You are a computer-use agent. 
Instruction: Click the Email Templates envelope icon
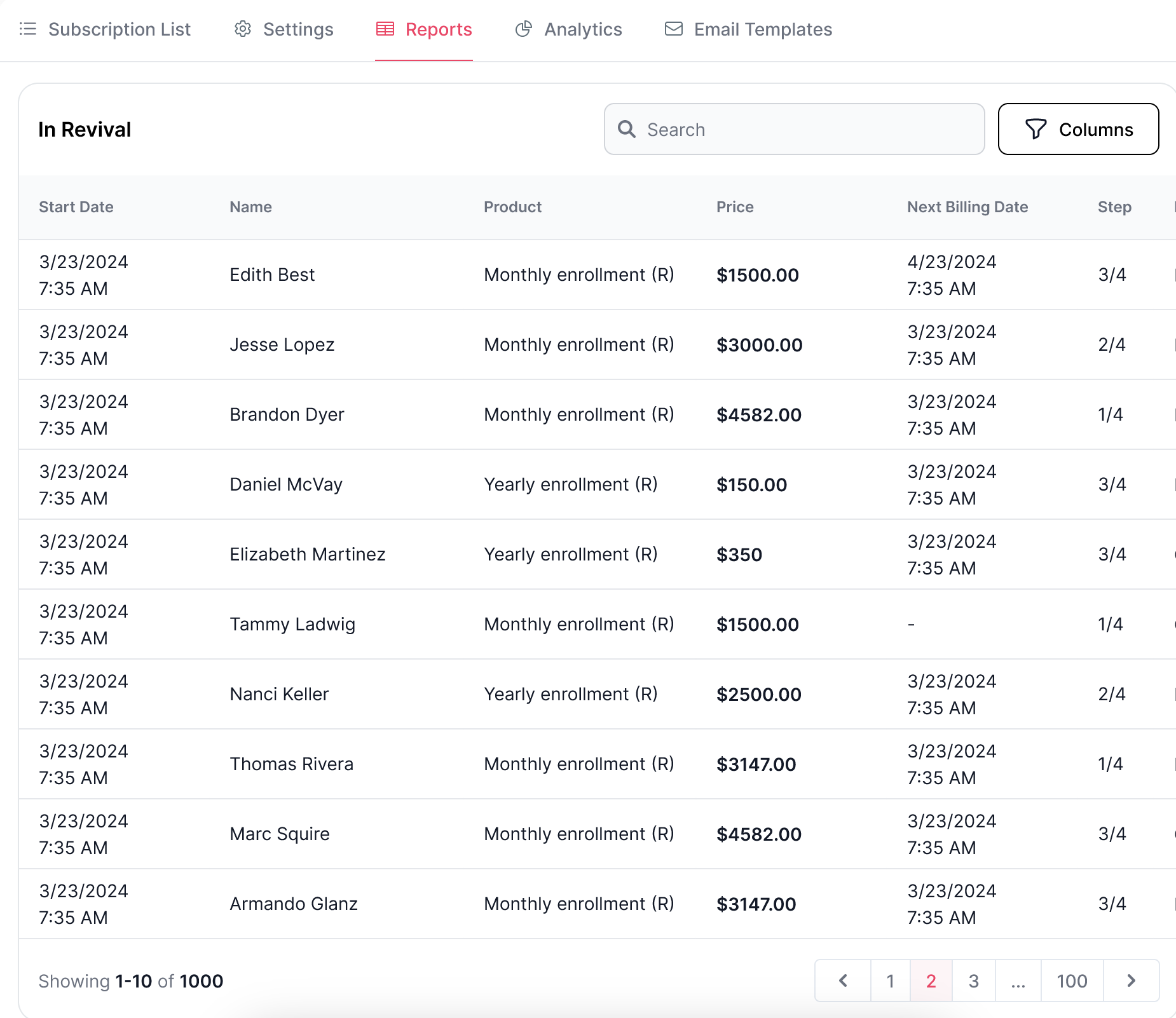[x=674, y=29]
